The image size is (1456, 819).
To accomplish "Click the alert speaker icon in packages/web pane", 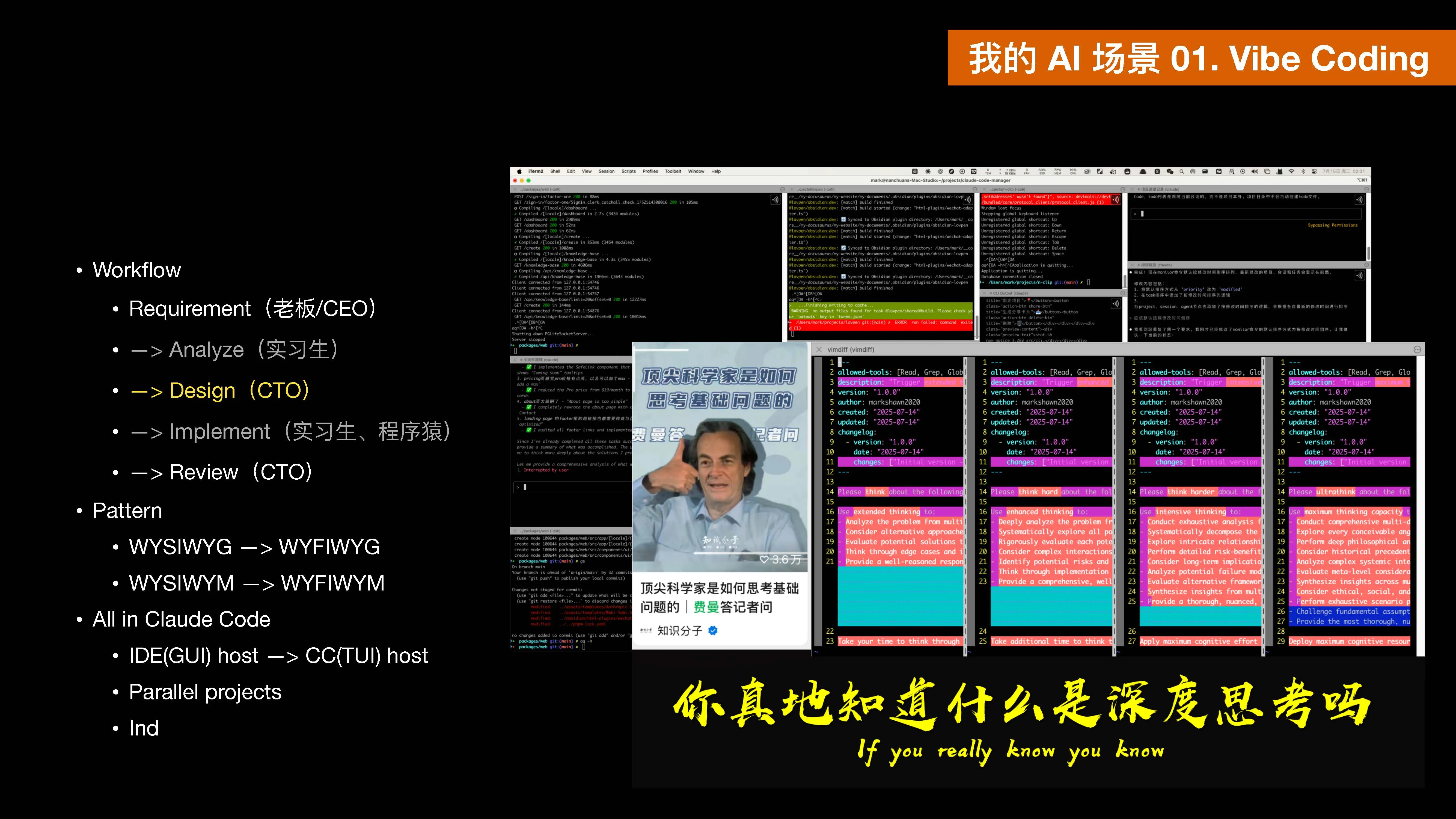I will (x=775, y=200).
